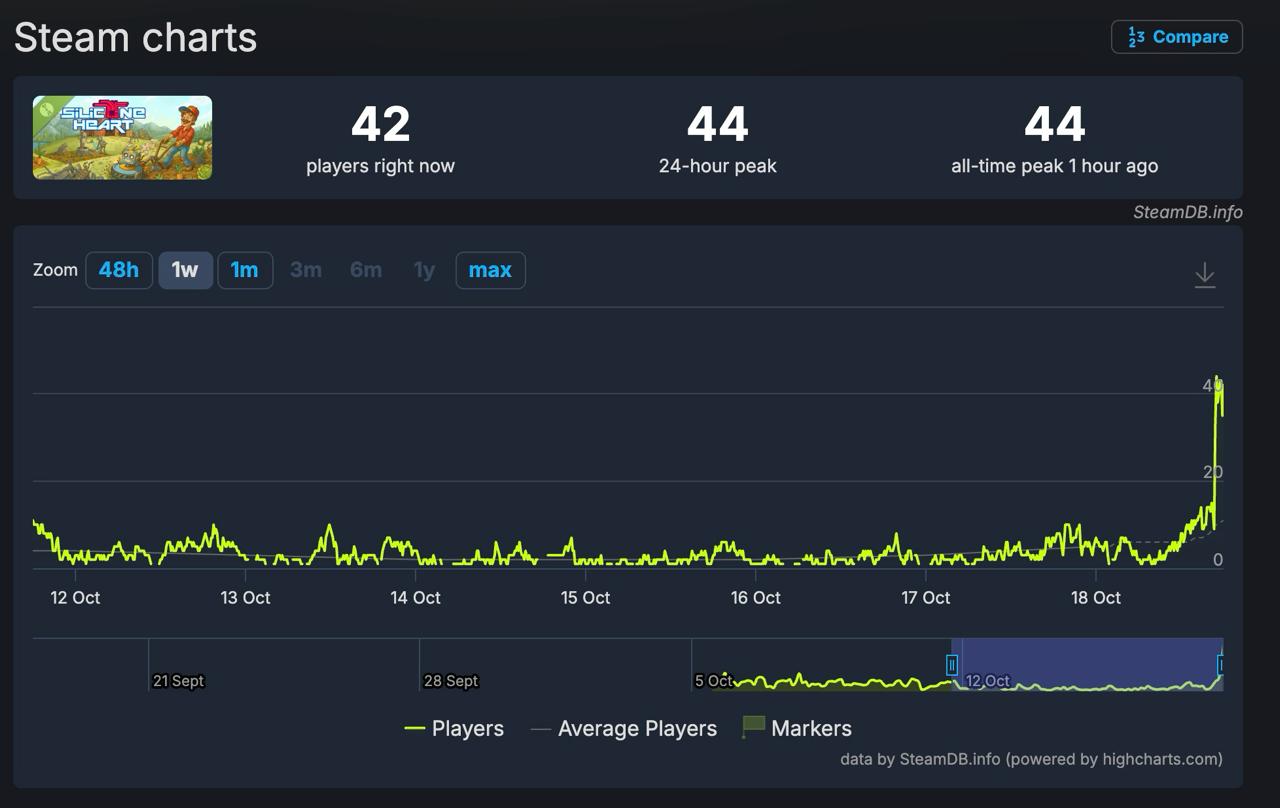1280x808 pixels.
Task: Click the 28 Sept navigator label
Action: 451,681
